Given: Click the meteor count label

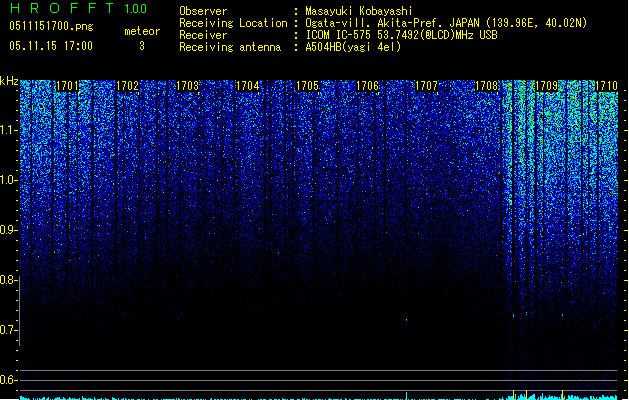Looking at the screenshot, I should pos(142,31).
